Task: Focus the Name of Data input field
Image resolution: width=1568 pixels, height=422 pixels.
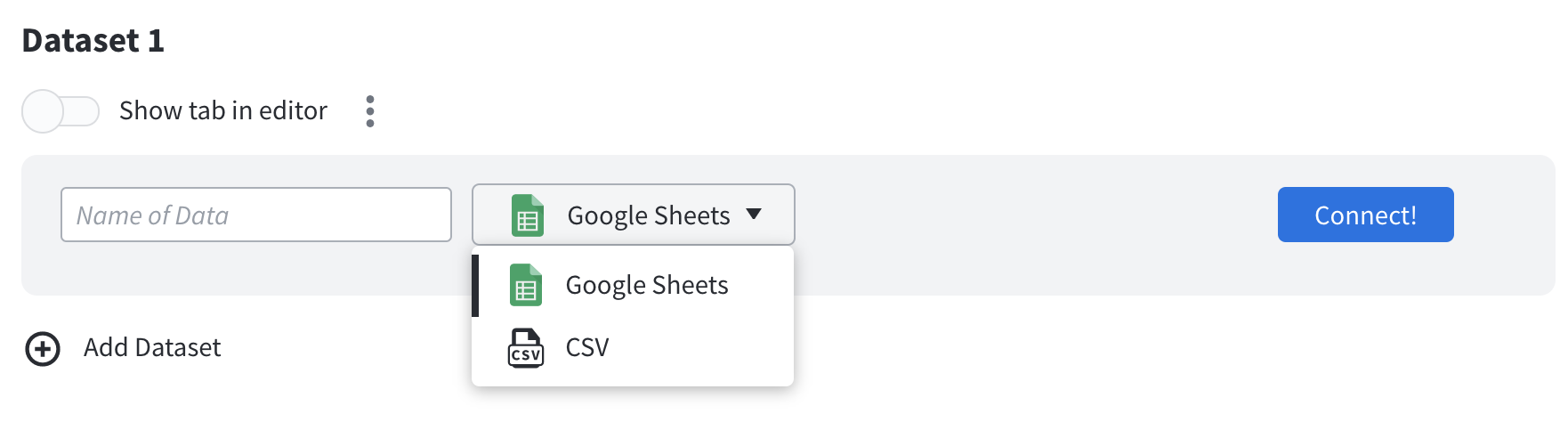Action: click(x=256, y=215)
